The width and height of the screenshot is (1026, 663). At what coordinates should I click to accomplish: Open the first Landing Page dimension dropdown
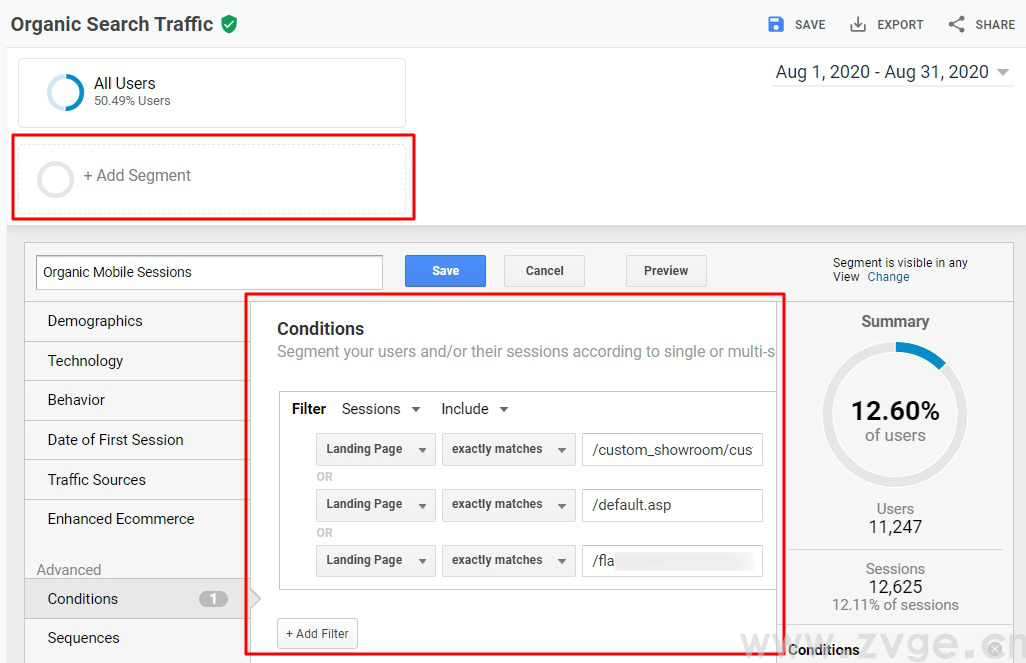pos(375,449)
